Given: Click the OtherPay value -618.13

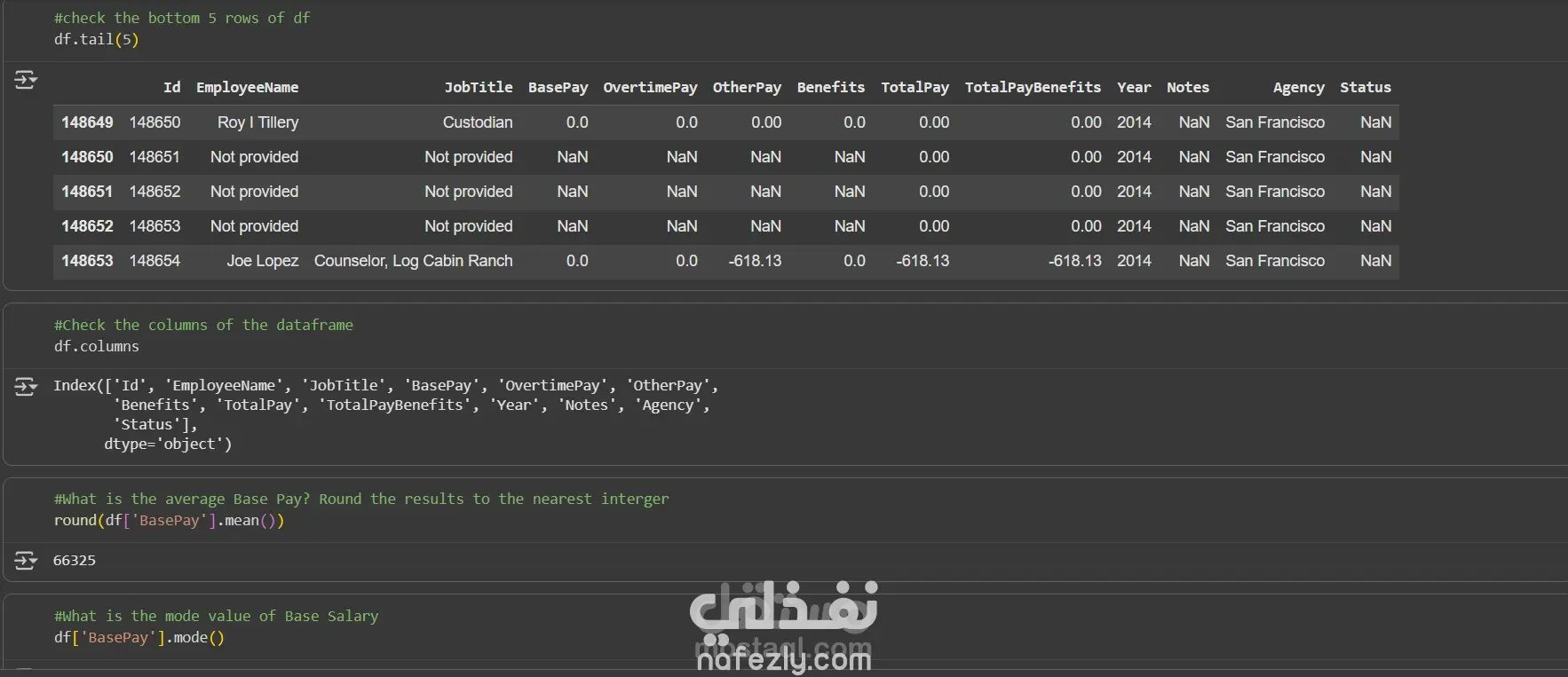Looking at the screenshot, I should click(x=755, y=261).
